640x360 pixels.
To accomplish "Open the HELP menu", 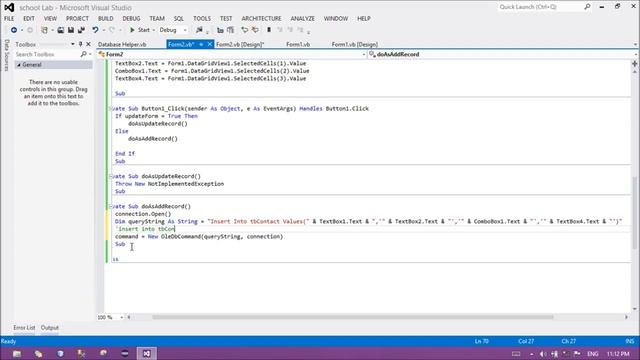I will pos(364,18).
